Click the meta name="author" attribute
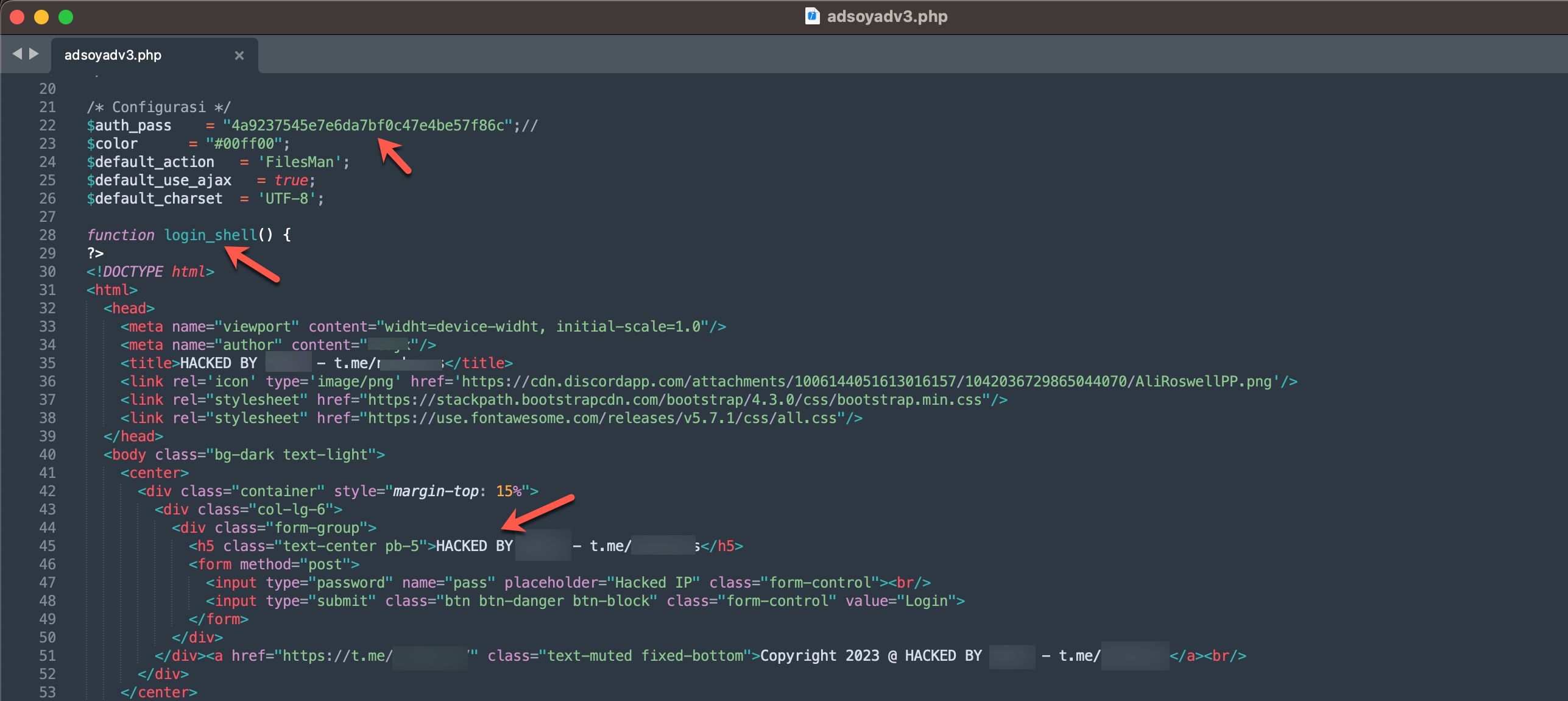The image size is (1568, 701). point(227,345)
